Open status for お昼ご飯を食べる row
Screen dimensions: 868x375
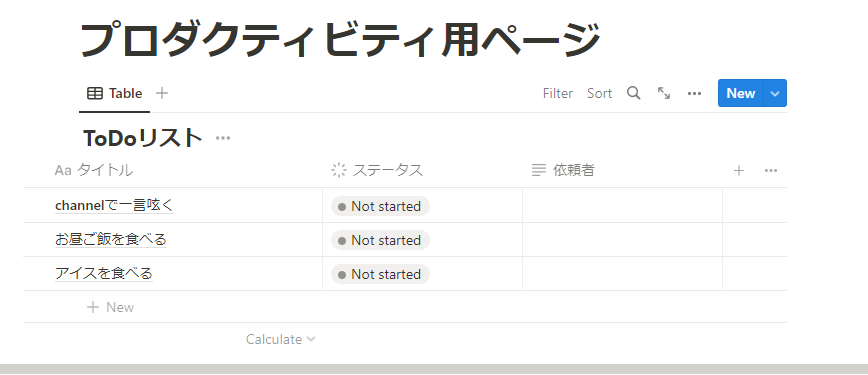(380, 240)
